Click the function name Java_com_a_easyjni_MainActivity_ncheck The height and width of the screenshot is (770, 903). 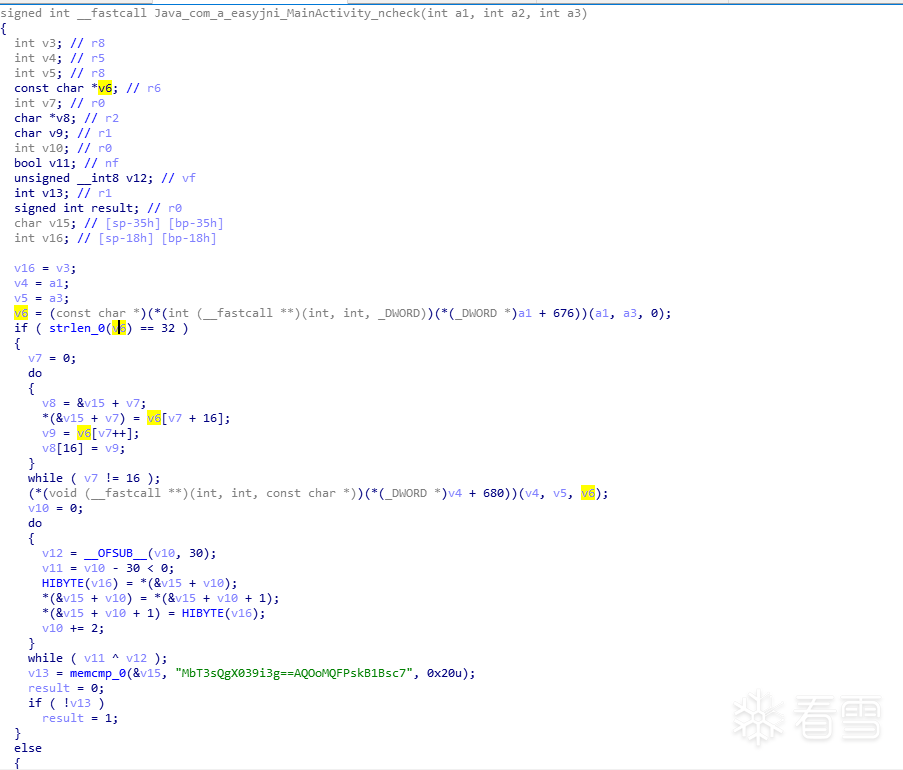(x=287, y=13)
